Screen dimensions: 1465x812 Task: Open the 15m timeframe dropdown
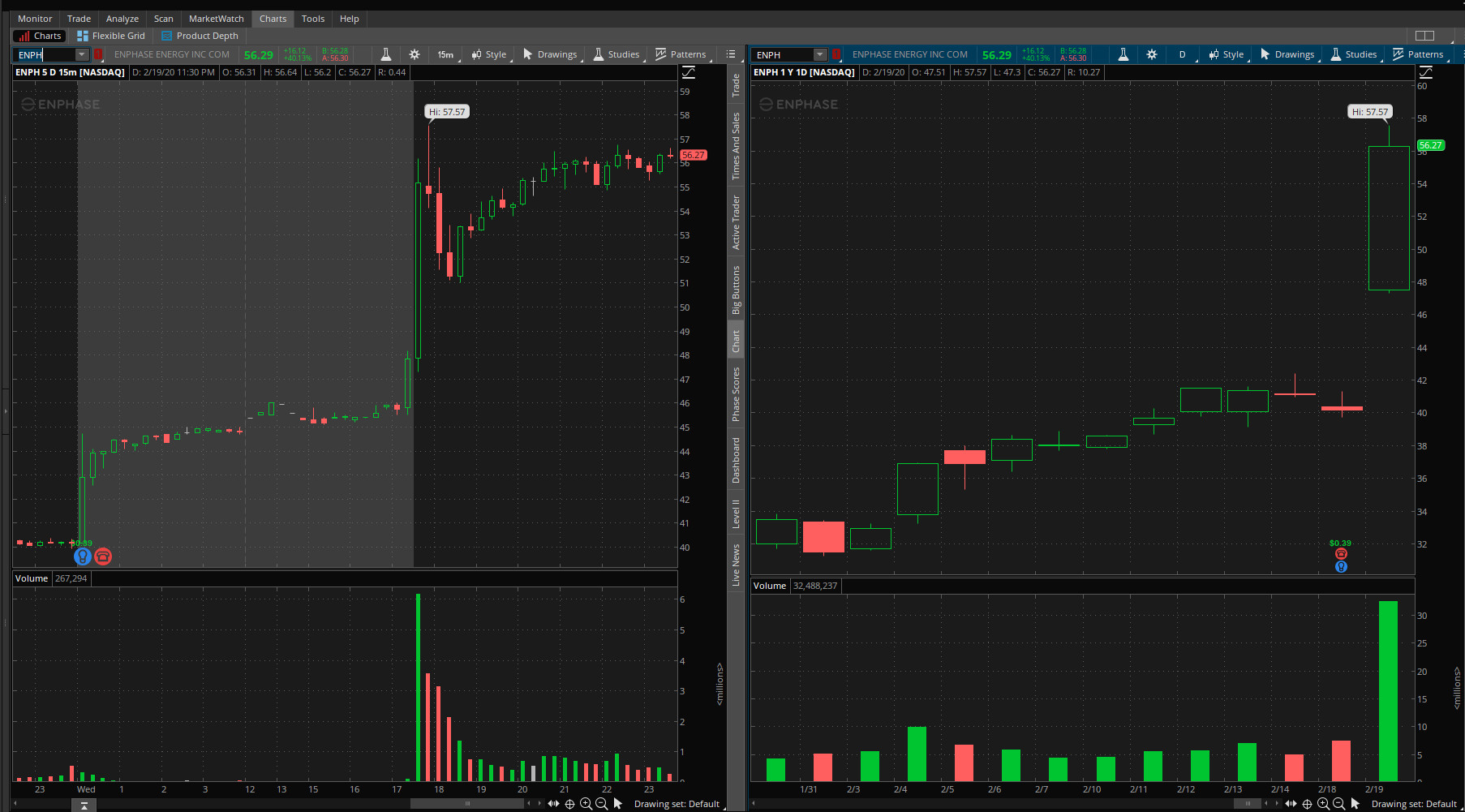coord(446,54)
